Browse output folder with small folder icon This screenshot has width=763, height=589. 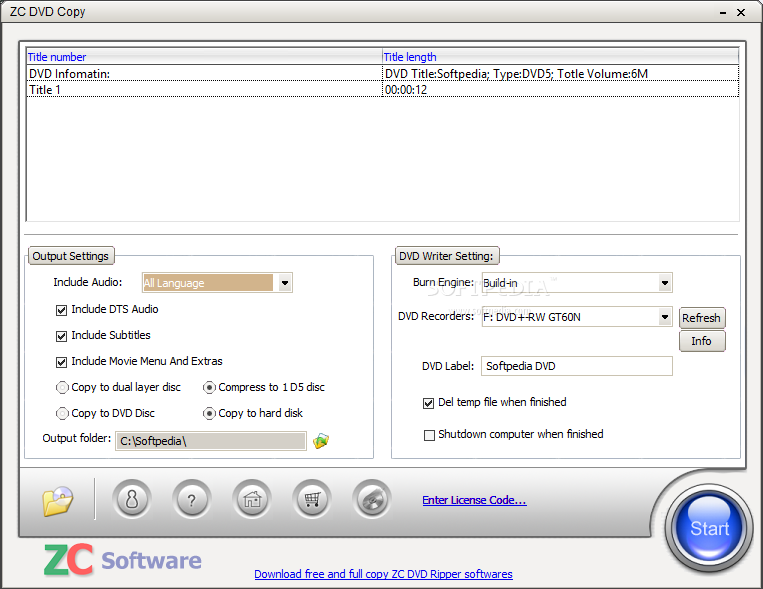(321, 441)
